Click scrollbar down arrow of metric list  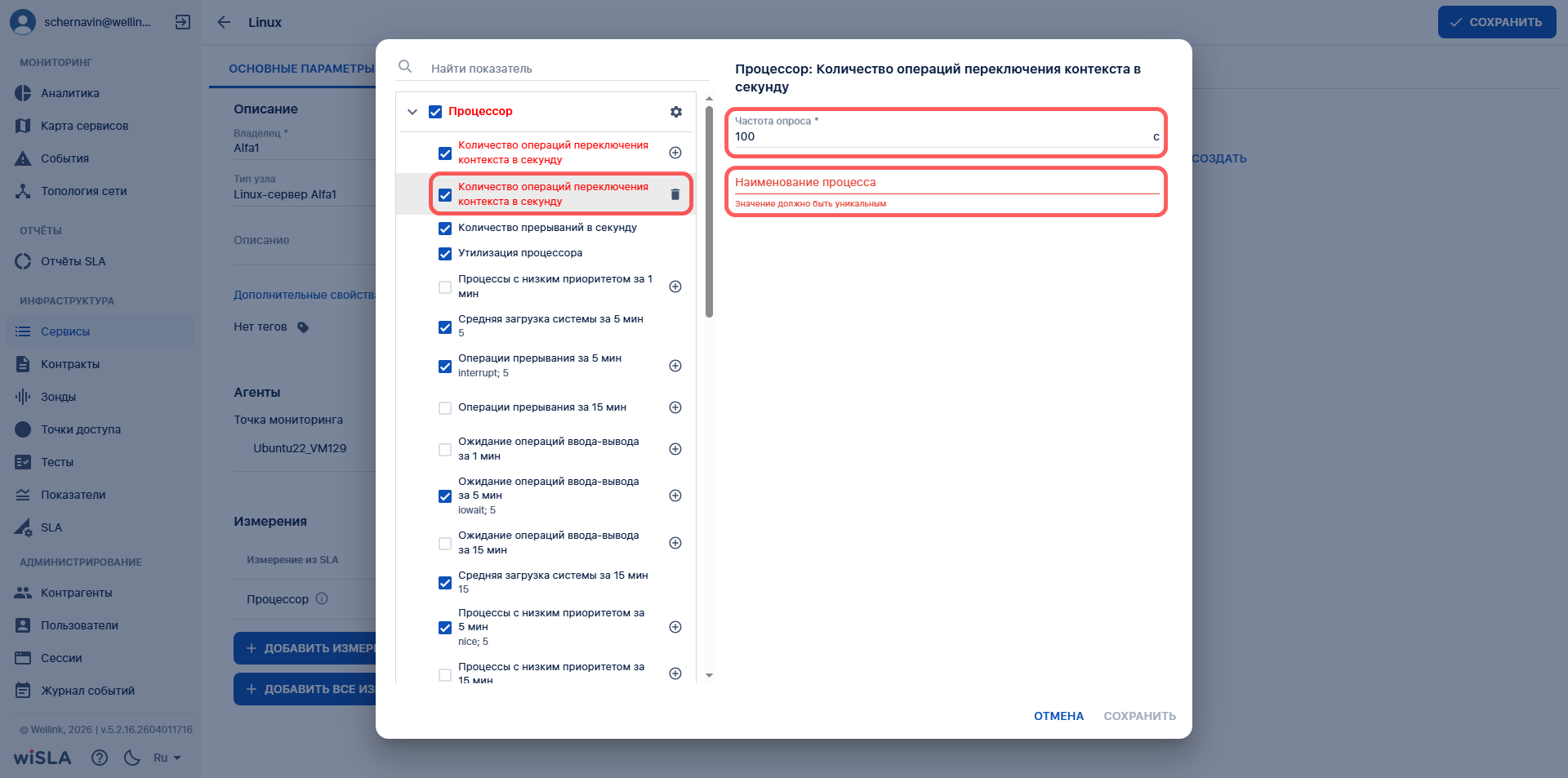coord(709,675)
